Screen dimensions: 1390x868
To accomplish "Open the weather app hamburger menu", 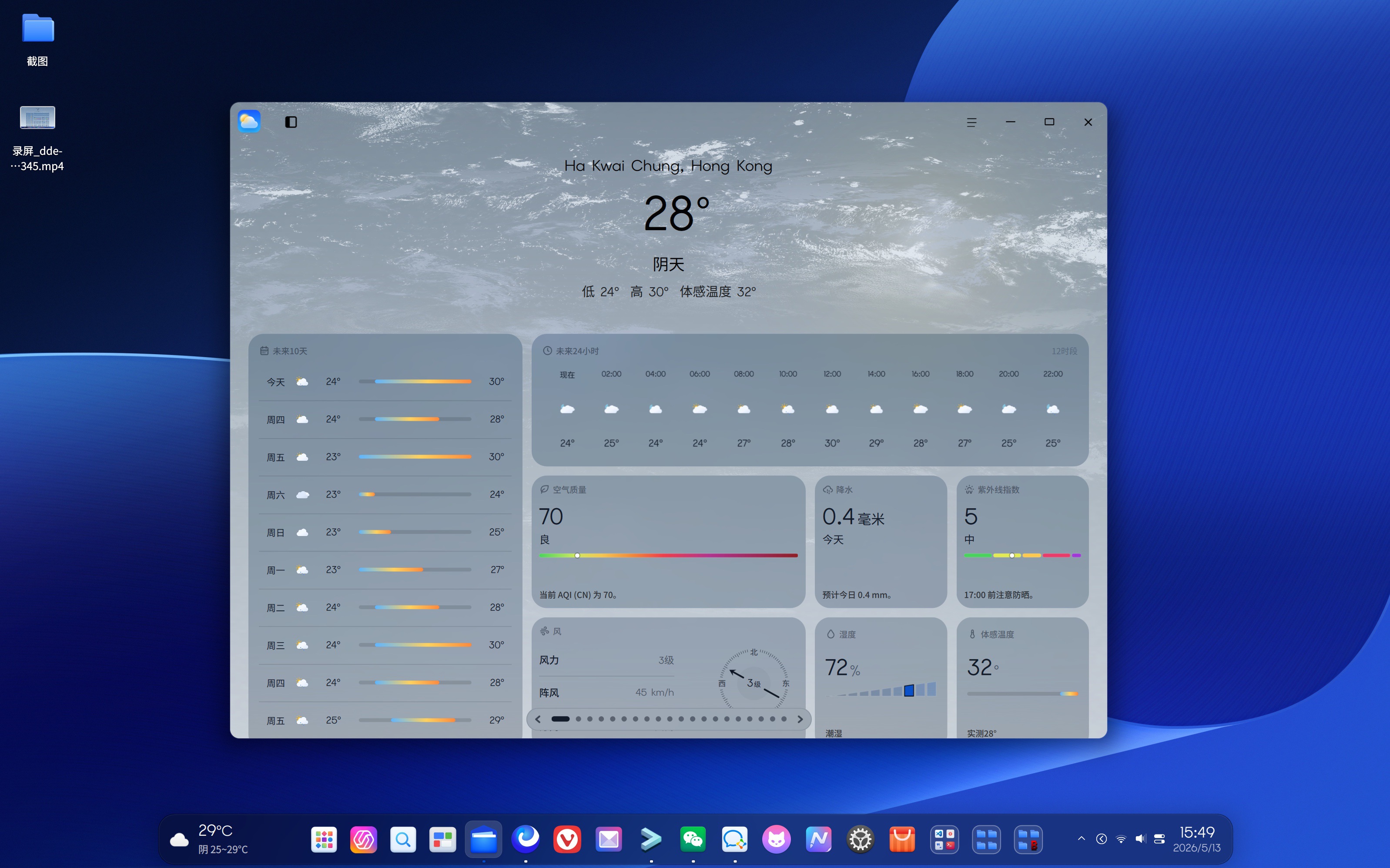I will [x=971, y=122].
